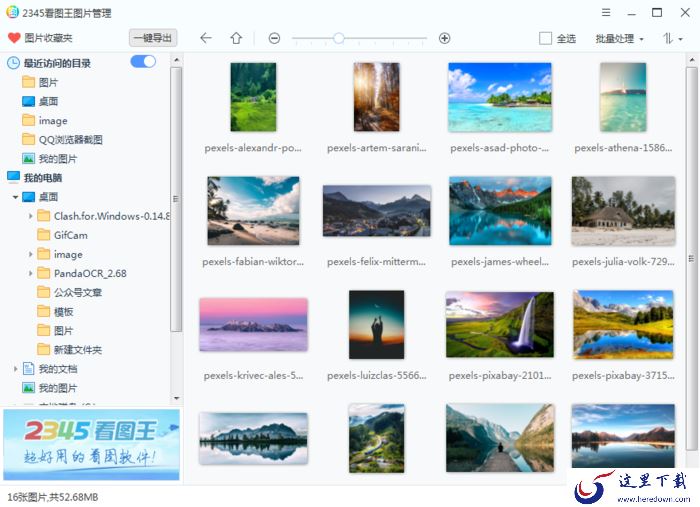The width and height of the screenshot is (700, 507).
Task: Click the GifCam folder icon
Action: 43,235
